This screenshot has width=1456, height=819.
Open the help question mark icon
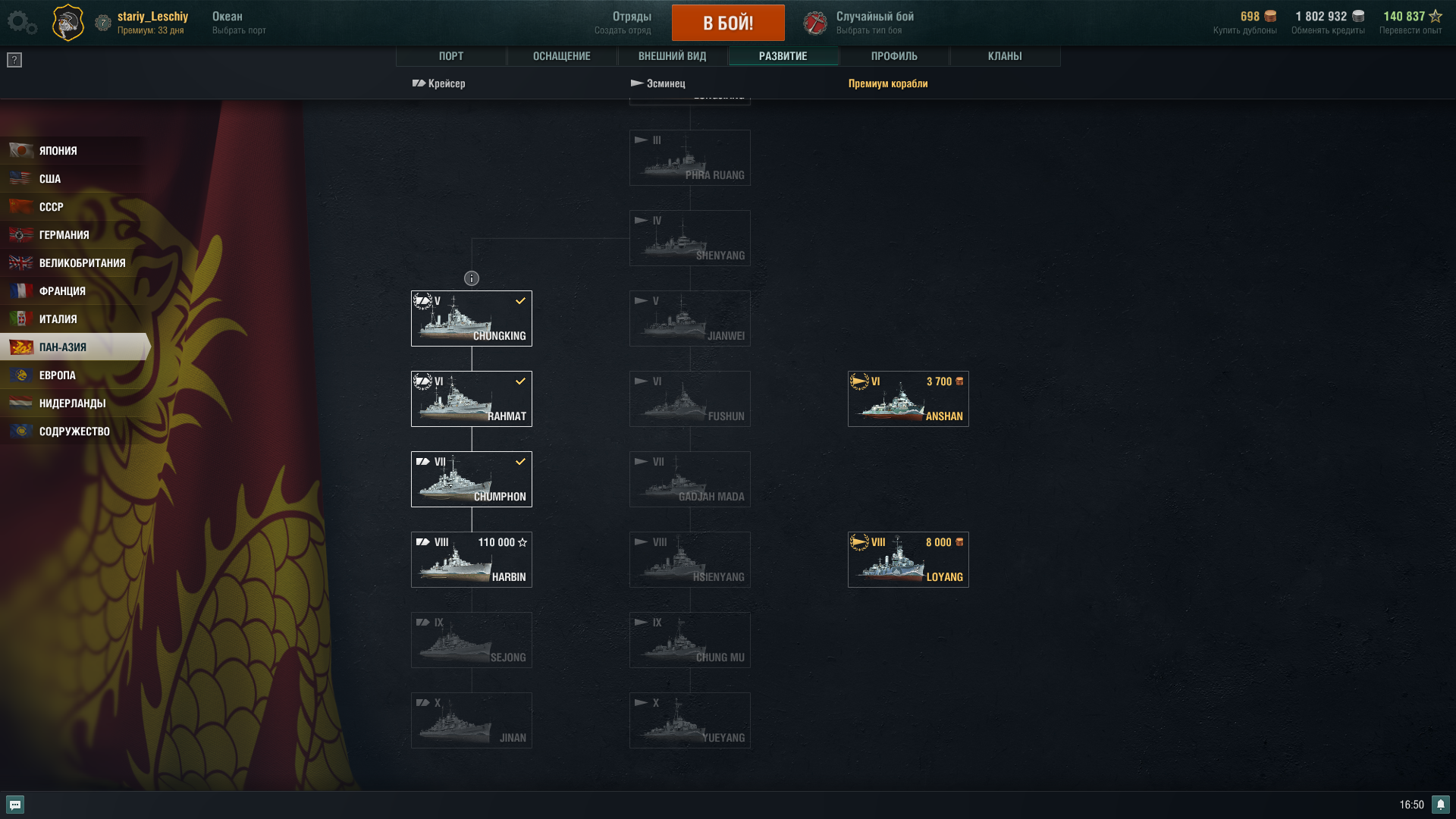14,60
